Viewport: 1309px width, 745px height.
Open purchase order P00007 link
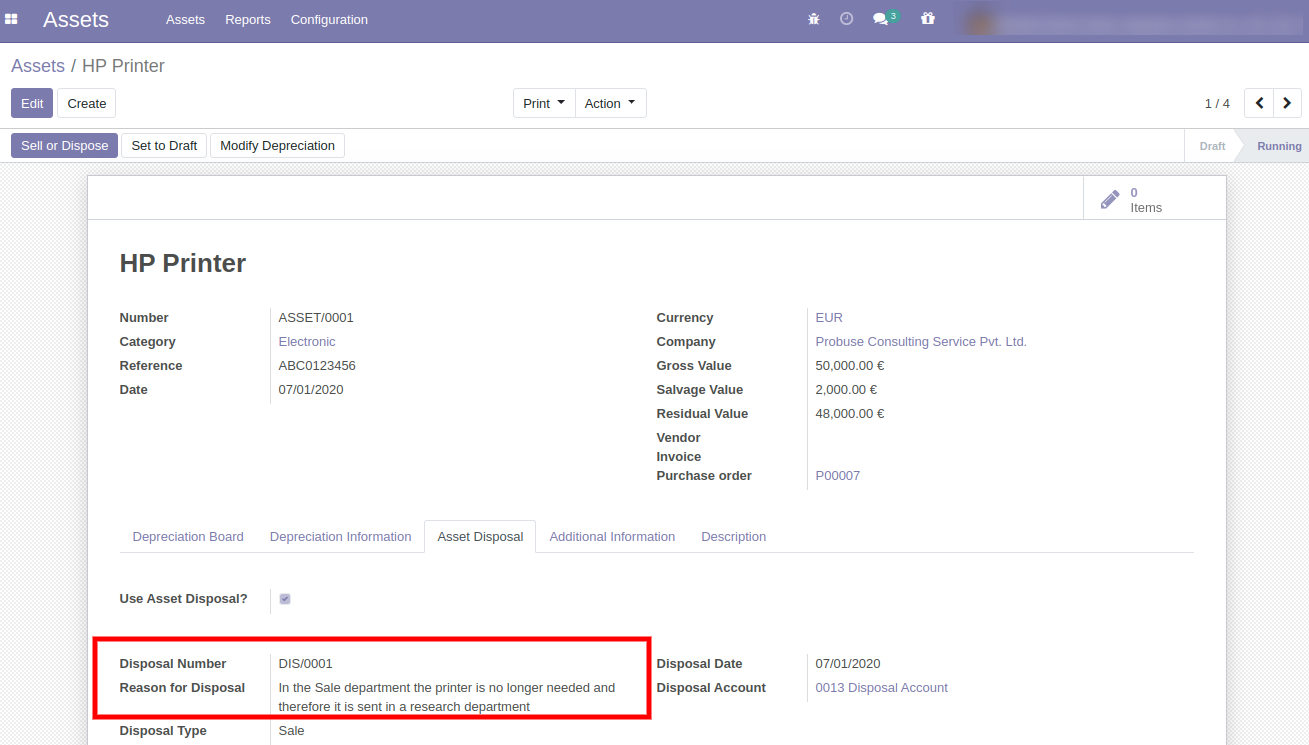(x=838, y=476)
